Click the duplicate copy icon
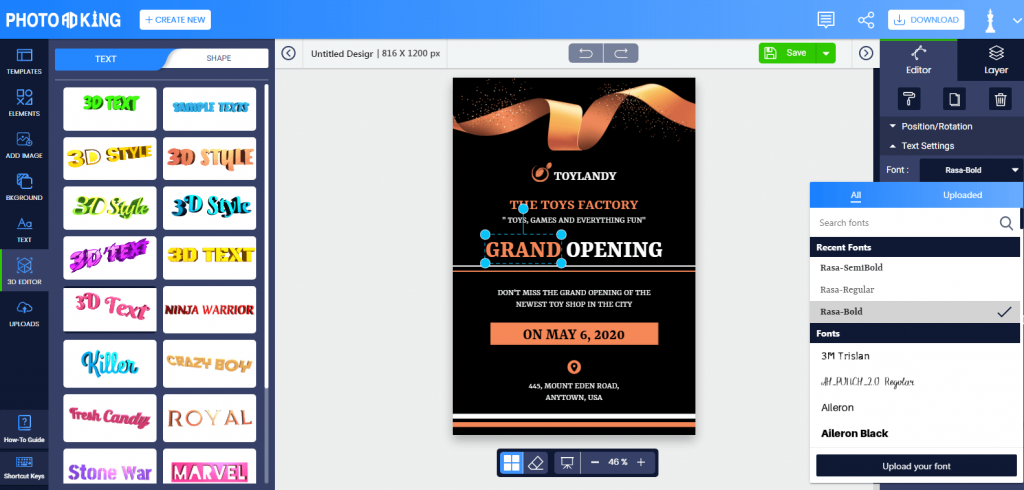The image size is (1024, 490). (954, 99)
